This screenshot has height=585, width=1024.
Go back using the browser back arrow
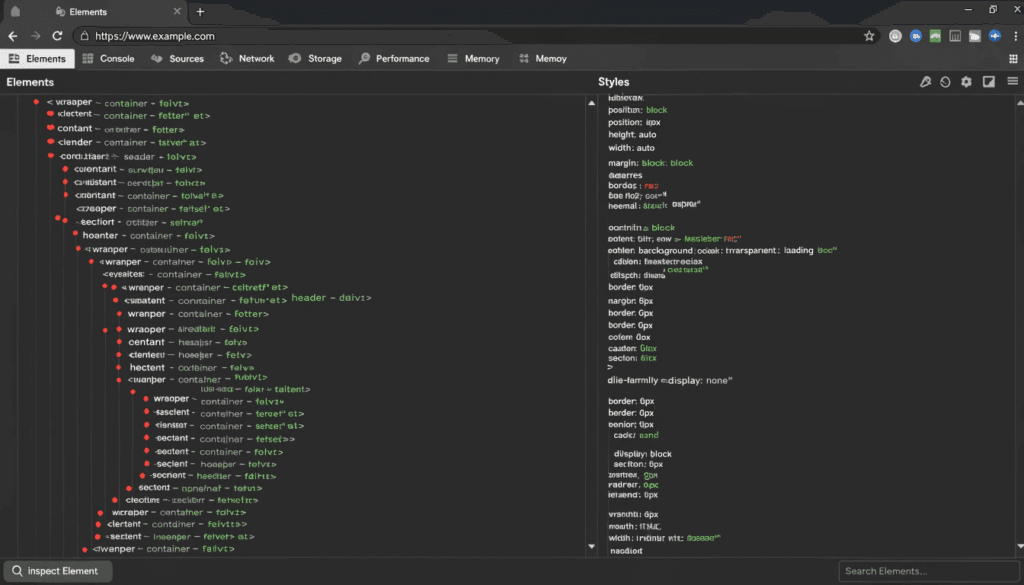point(13,36)
